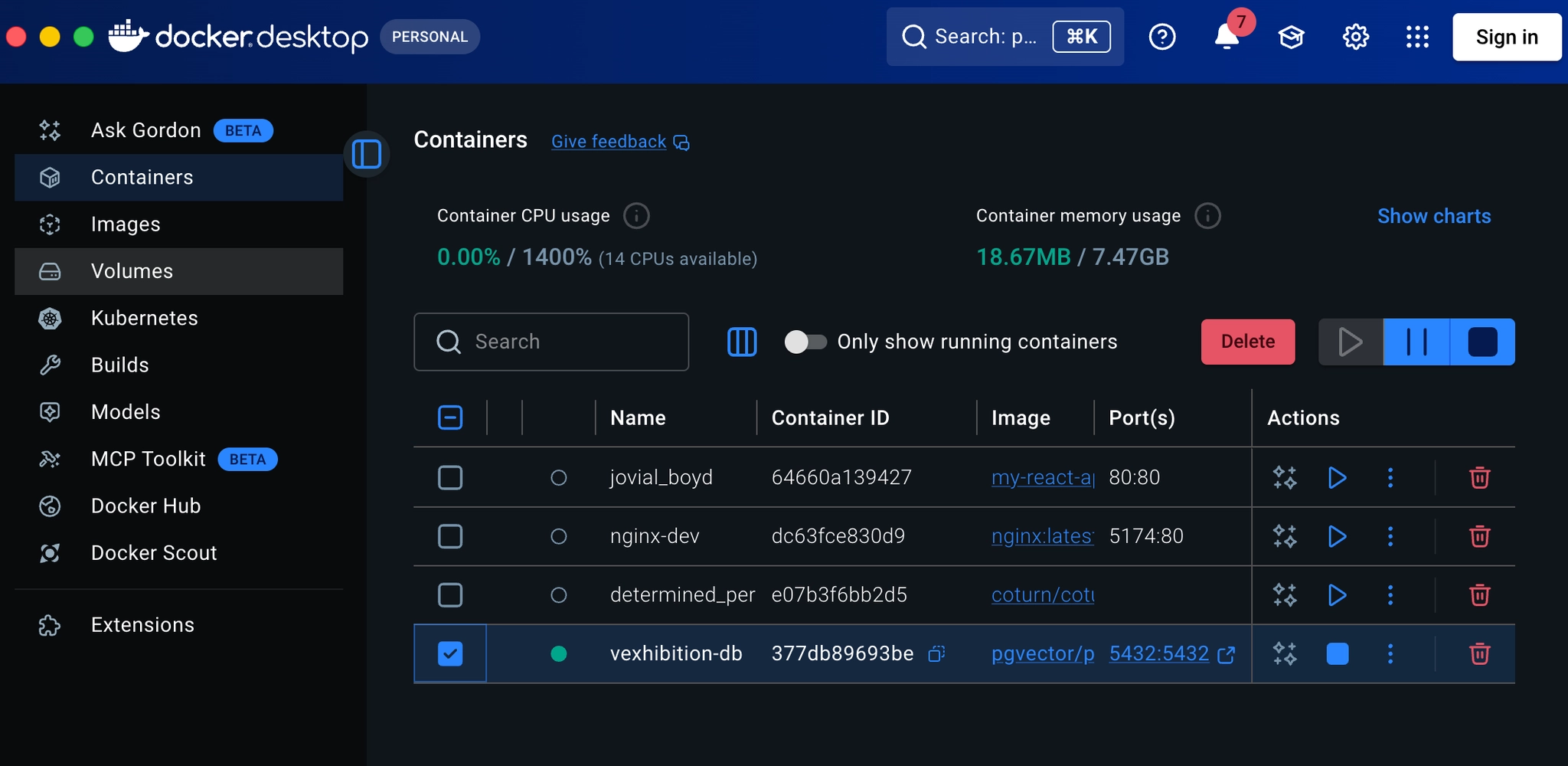Open Docker Desktop settings gear
Image resolution: width=1568 pixels, height=766 pixels.
pyautogui.click(x=1355, y=37)
